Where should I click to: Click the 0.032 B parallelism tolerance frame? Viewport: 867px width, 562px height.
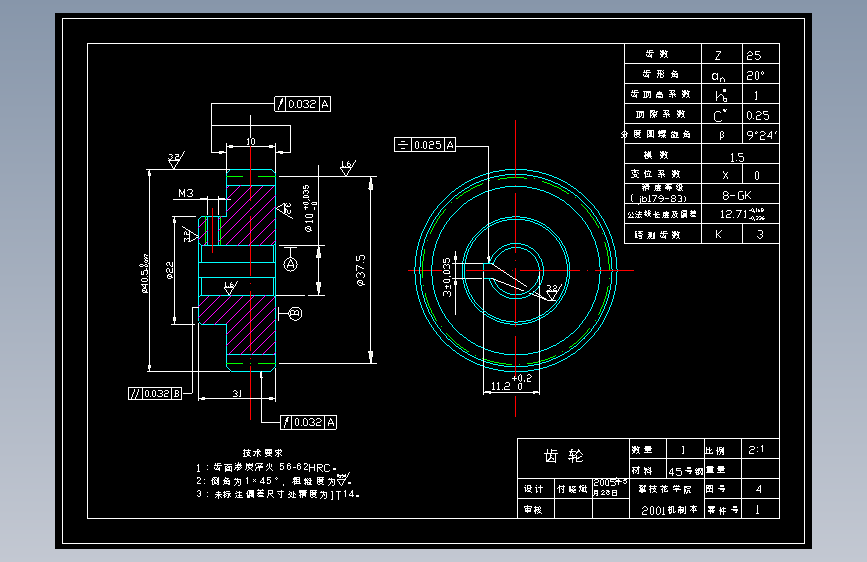155,393
